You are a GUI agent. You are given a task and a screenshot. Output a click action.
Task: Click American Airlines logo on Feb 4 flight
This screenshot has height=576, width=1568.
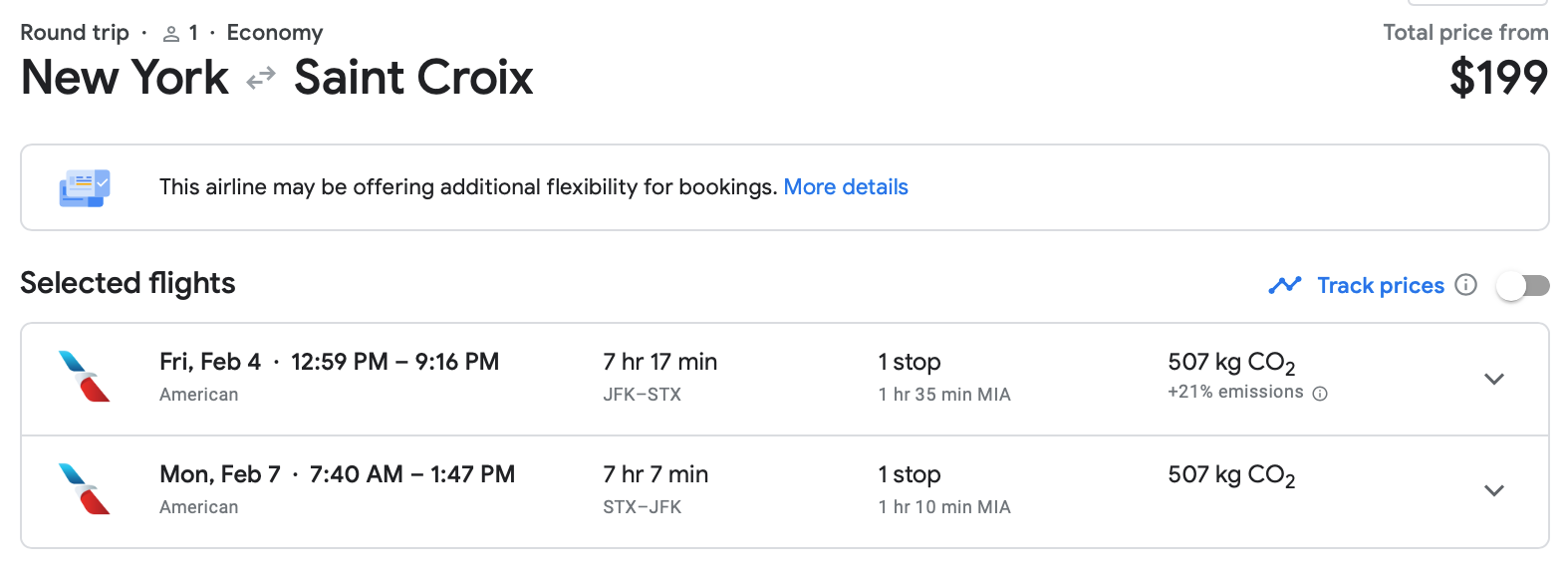85,377
